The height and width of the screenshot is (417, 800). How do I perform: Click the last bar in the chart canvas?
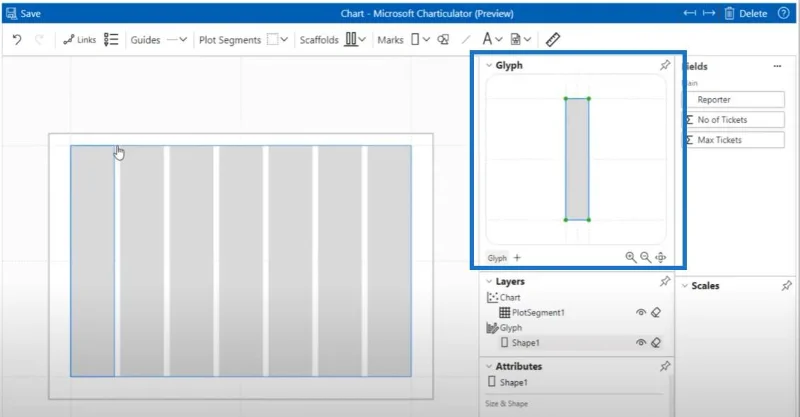pos(389,261)
